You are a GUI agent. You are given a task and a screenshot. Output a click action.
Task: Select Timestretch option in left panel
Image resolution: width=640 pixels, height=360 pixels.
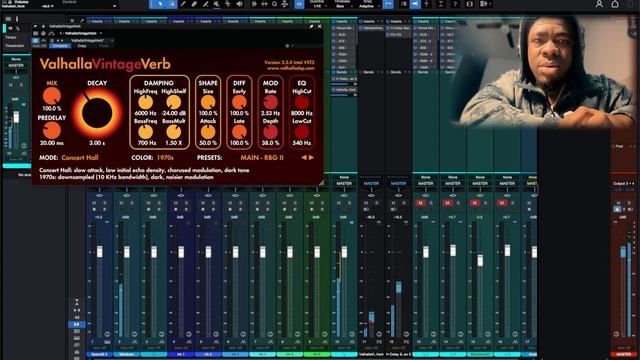(x=15, y=46)
